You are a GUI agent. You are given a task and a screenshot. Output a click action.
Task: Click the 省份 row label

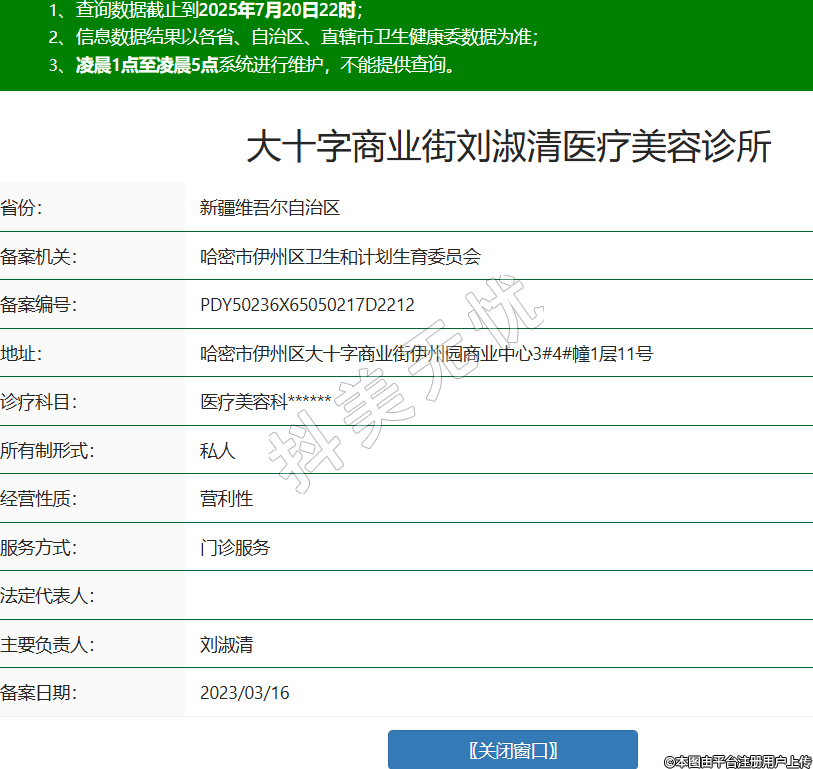[x=22, y=208]
